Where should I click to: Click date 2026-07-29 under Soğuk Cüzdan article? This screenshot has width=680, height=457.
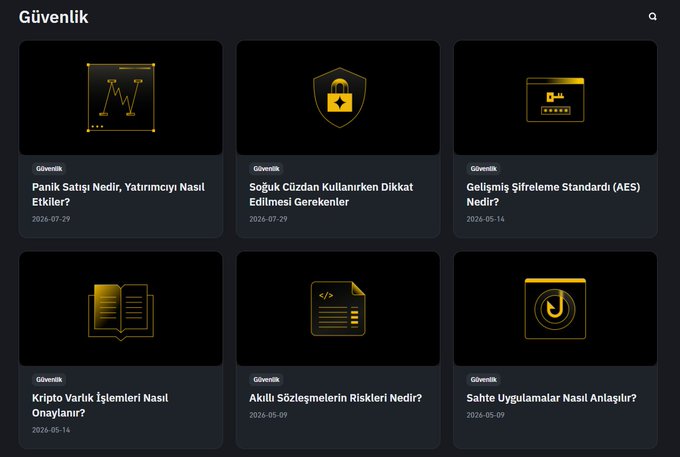click(x=268, y=219)
